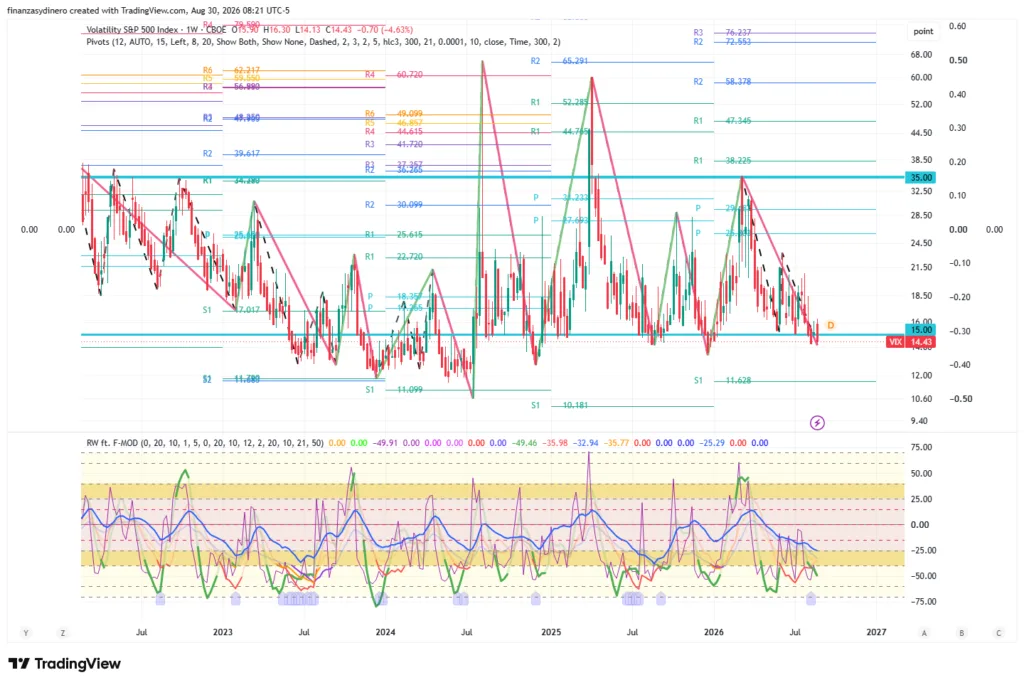Click the R1 47.345 pivot level label
Screen dimensions: 1024x685
pyautogui.click(x=722, y=121)
